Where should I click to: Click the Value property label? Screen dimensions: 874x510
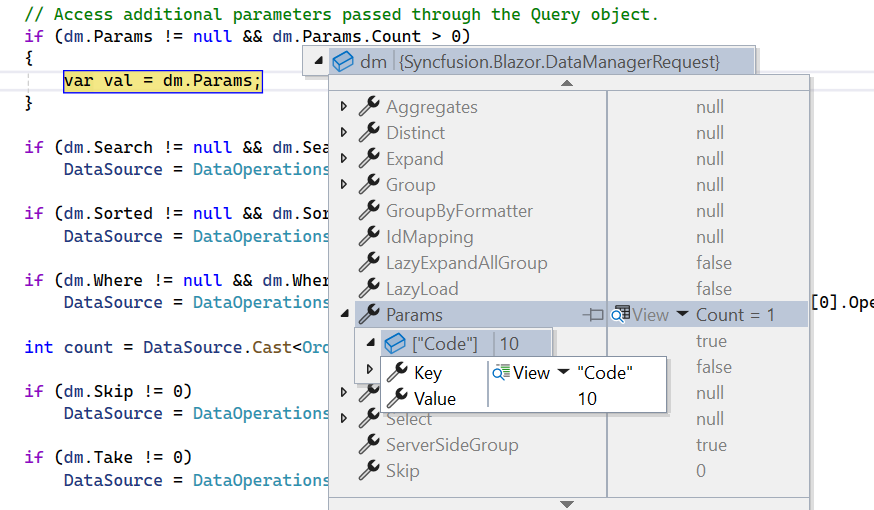(435, 399)
